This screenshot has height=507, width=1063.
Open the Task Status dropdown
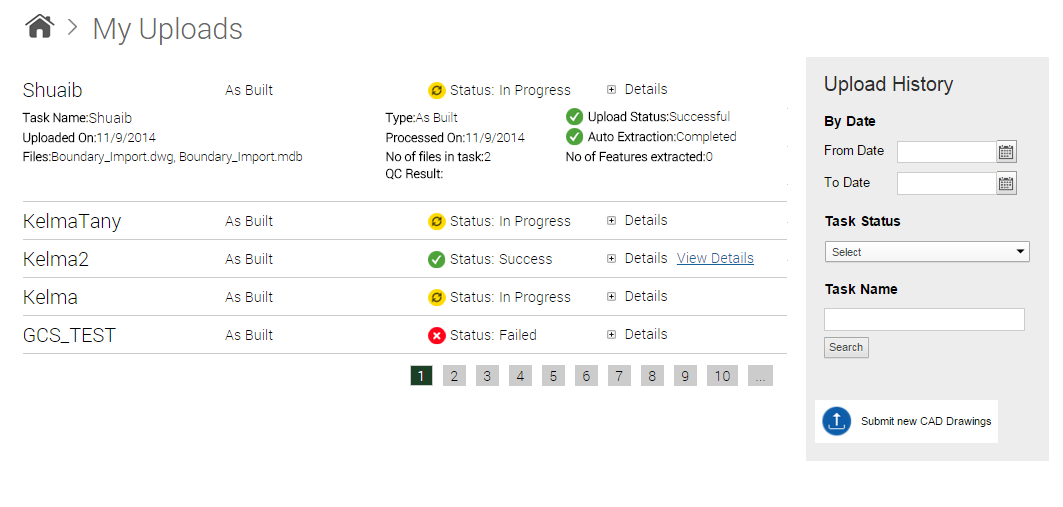point(927,252)
